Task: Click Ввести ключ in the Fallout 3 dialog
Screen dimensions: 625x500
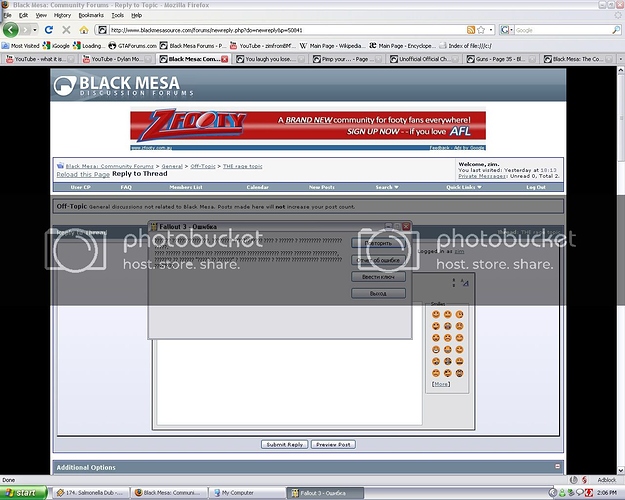Action: (x=378, y=276)
